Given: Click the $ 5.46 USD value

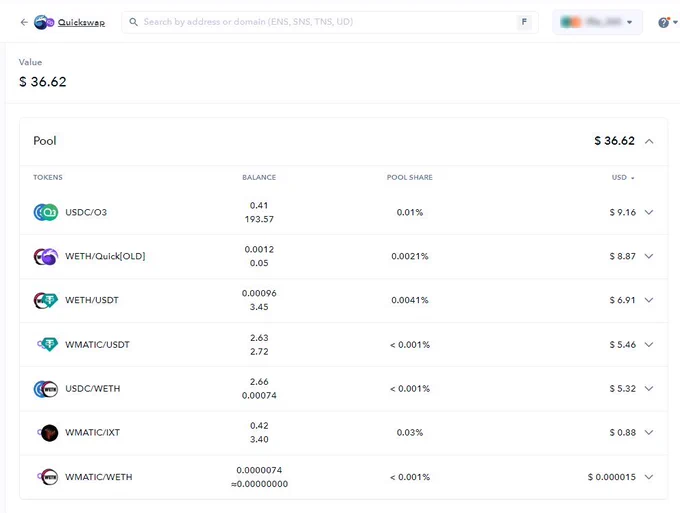Looking at the screenshot, I should tap(622, 345).
